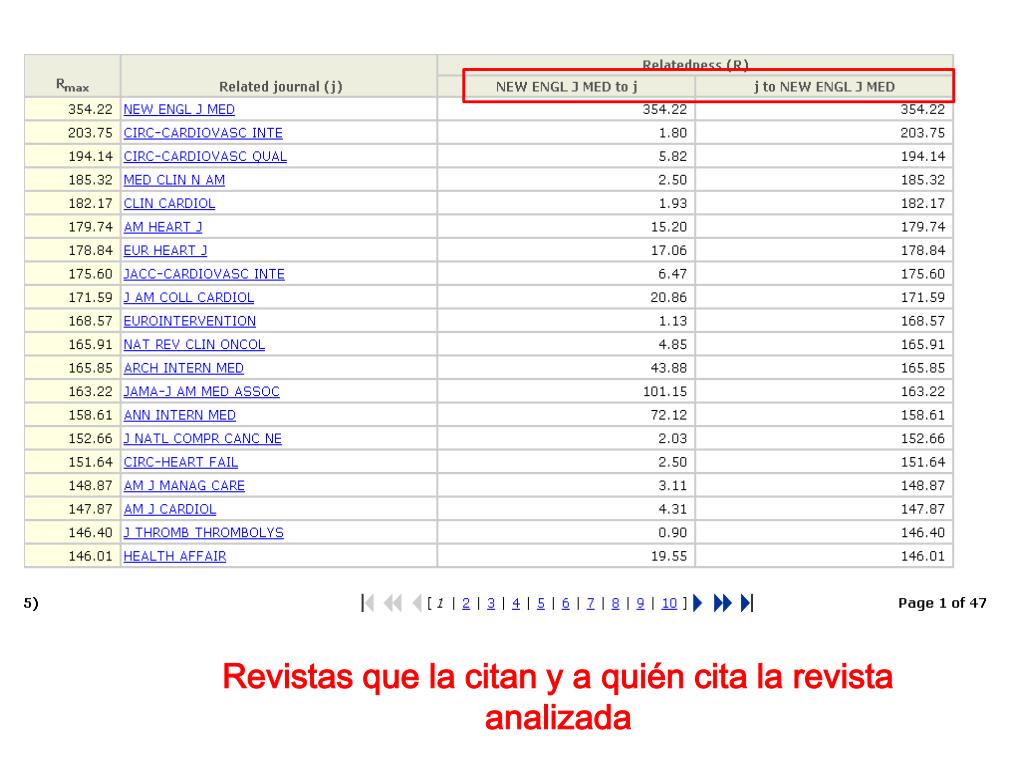Click the 'j to NEW ENGL J MED' header
1024x768 pixels.
pyautogui.click(x=824, y=86)
